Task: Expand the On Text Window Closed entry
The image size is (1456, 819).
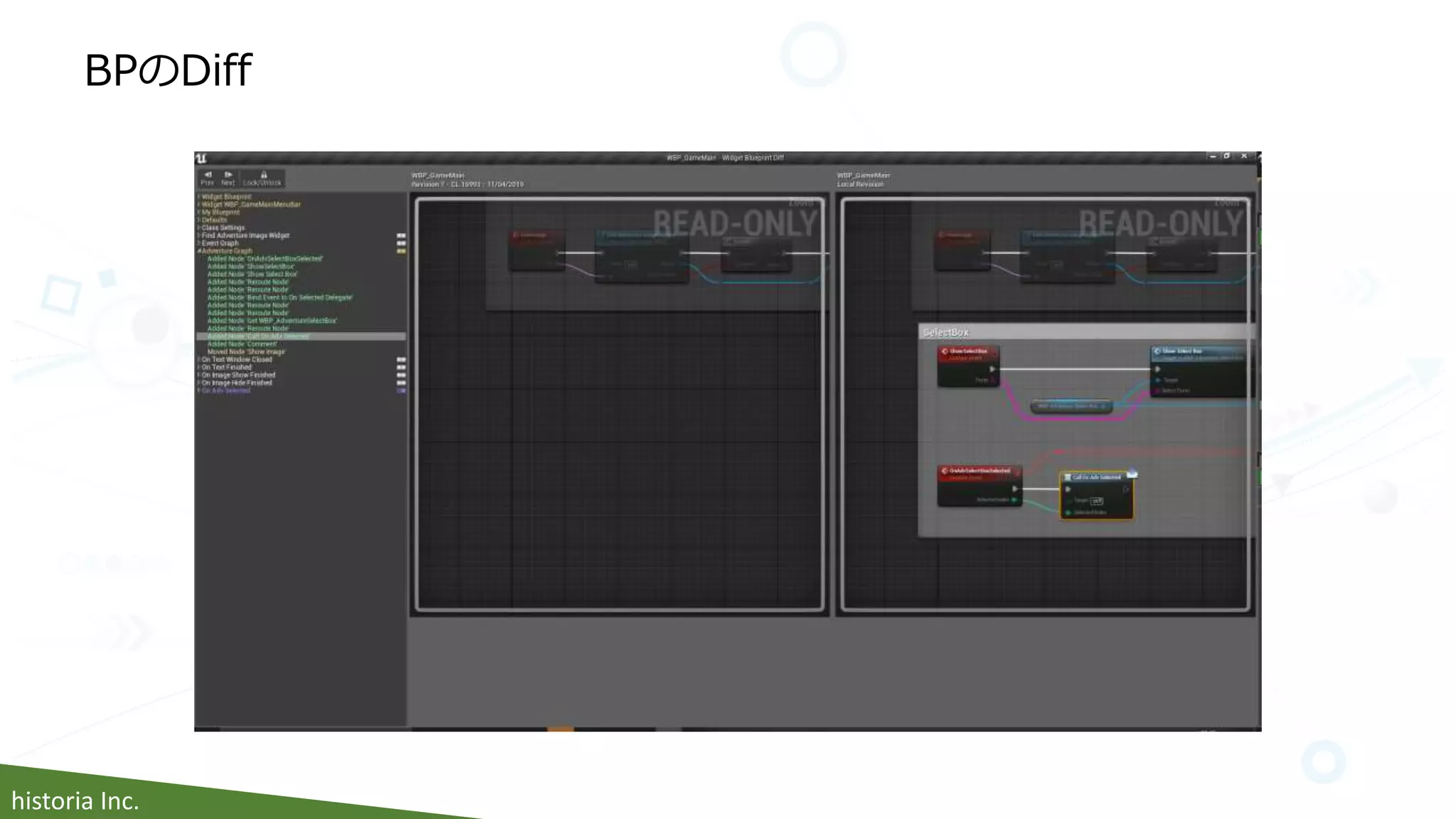Action: [199, 360]
